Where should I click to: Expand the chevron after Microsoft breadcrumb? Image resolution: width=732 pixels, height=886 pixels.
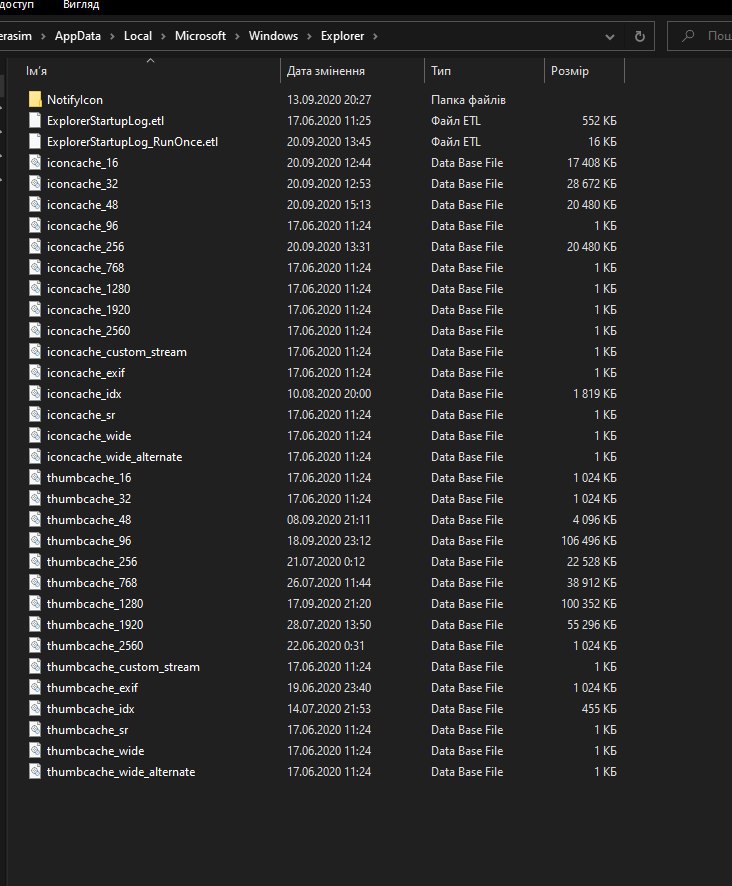pyautogui.click(x=237, y=37)
